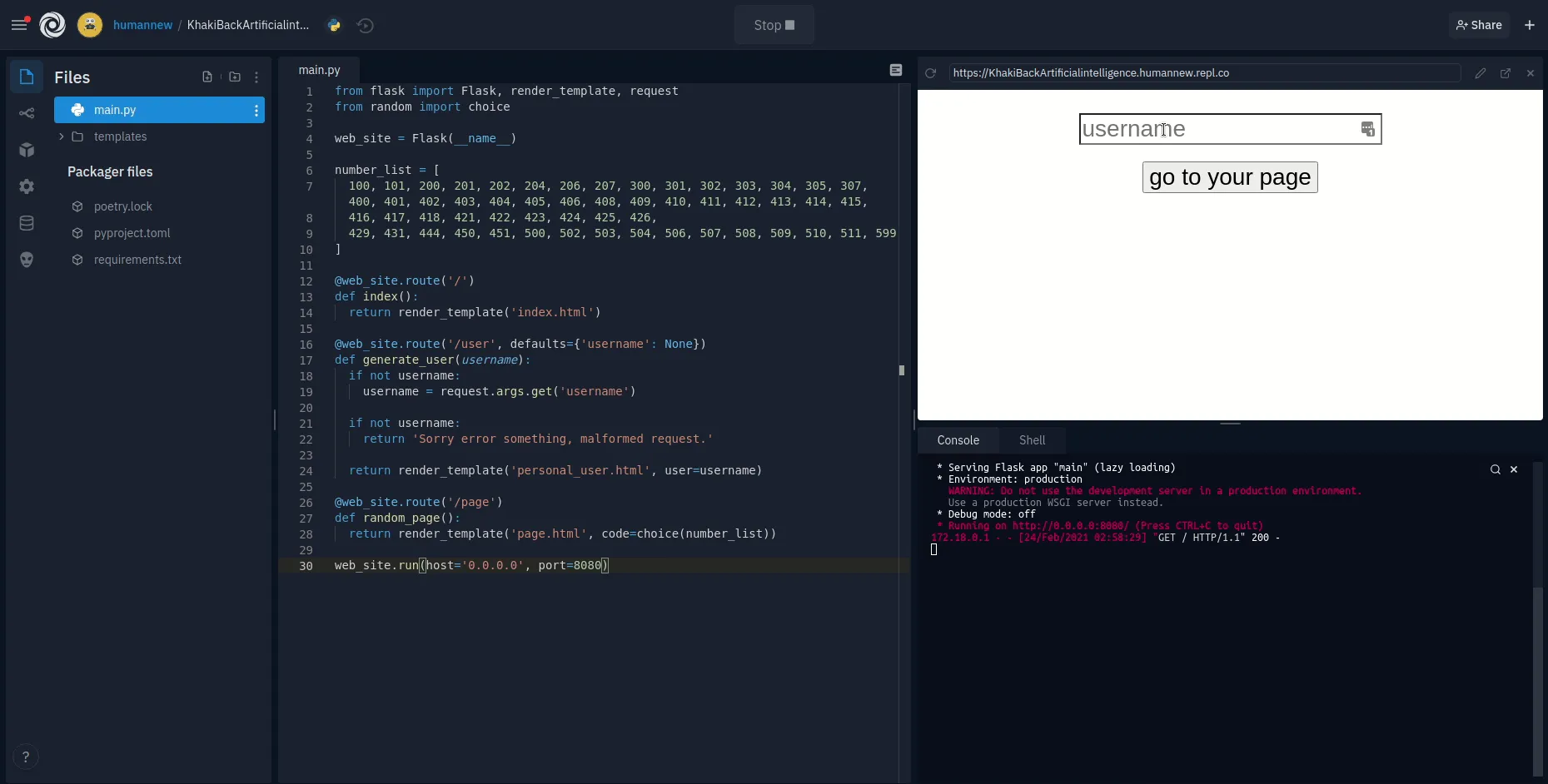1548x784 pixels.
Task: Search the console output
Action: (x=1495, y=469)
